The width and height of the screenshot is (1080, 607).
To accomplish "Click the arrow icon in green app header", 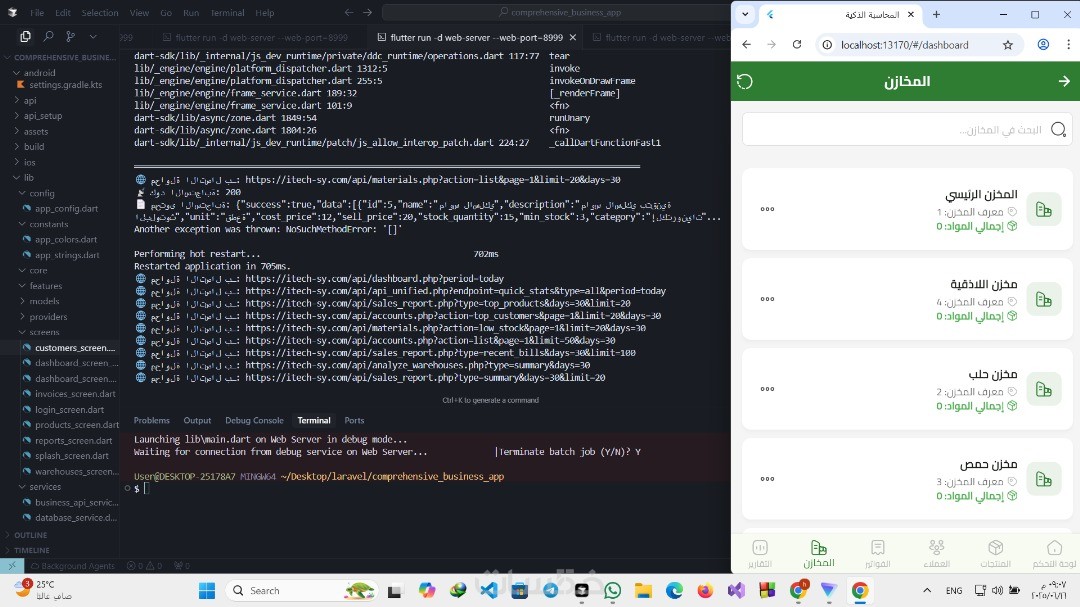I will (x=1064, y=81).
